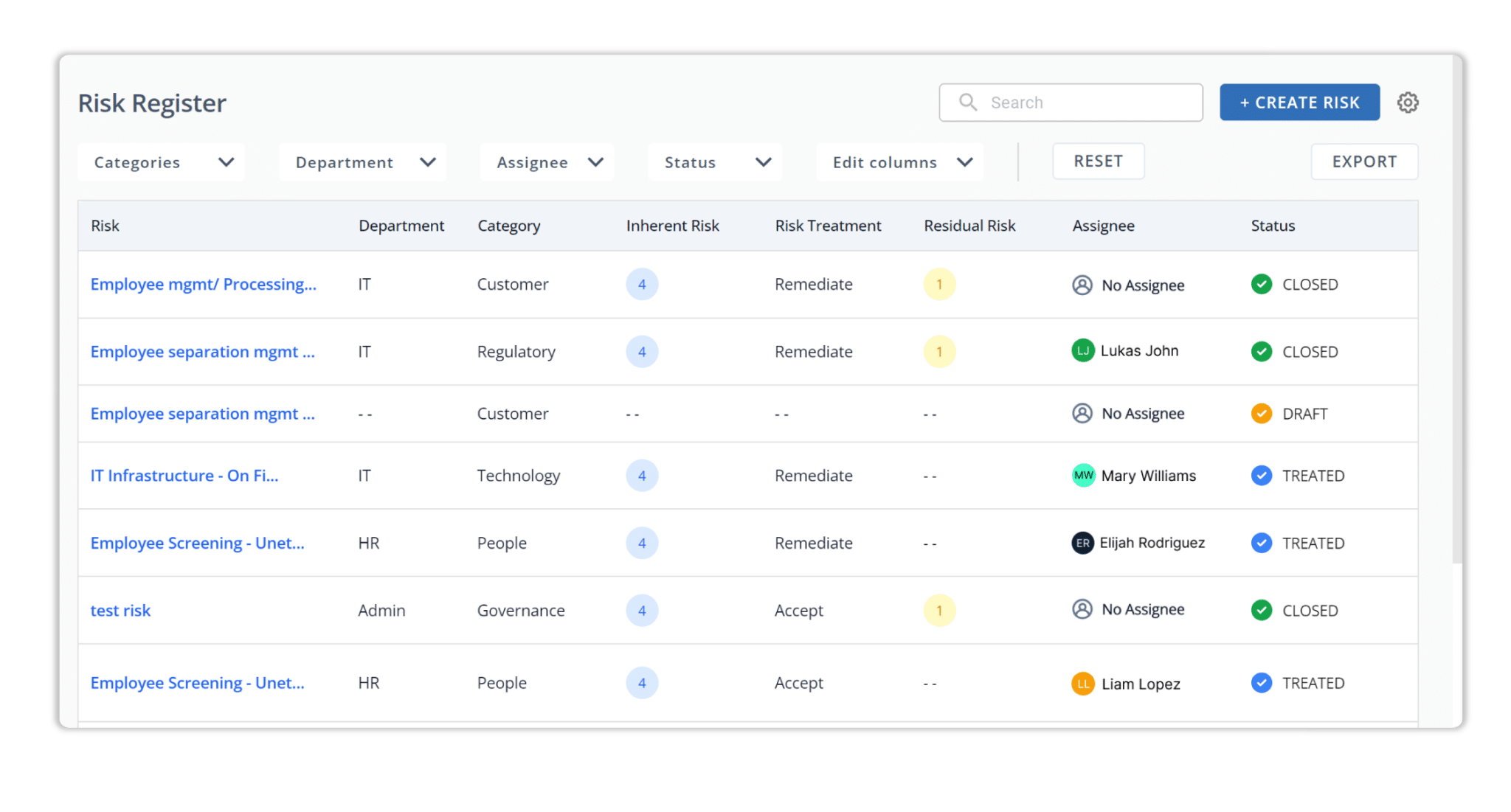
Task: Click the Status column header
Action: pos(1273,226)
